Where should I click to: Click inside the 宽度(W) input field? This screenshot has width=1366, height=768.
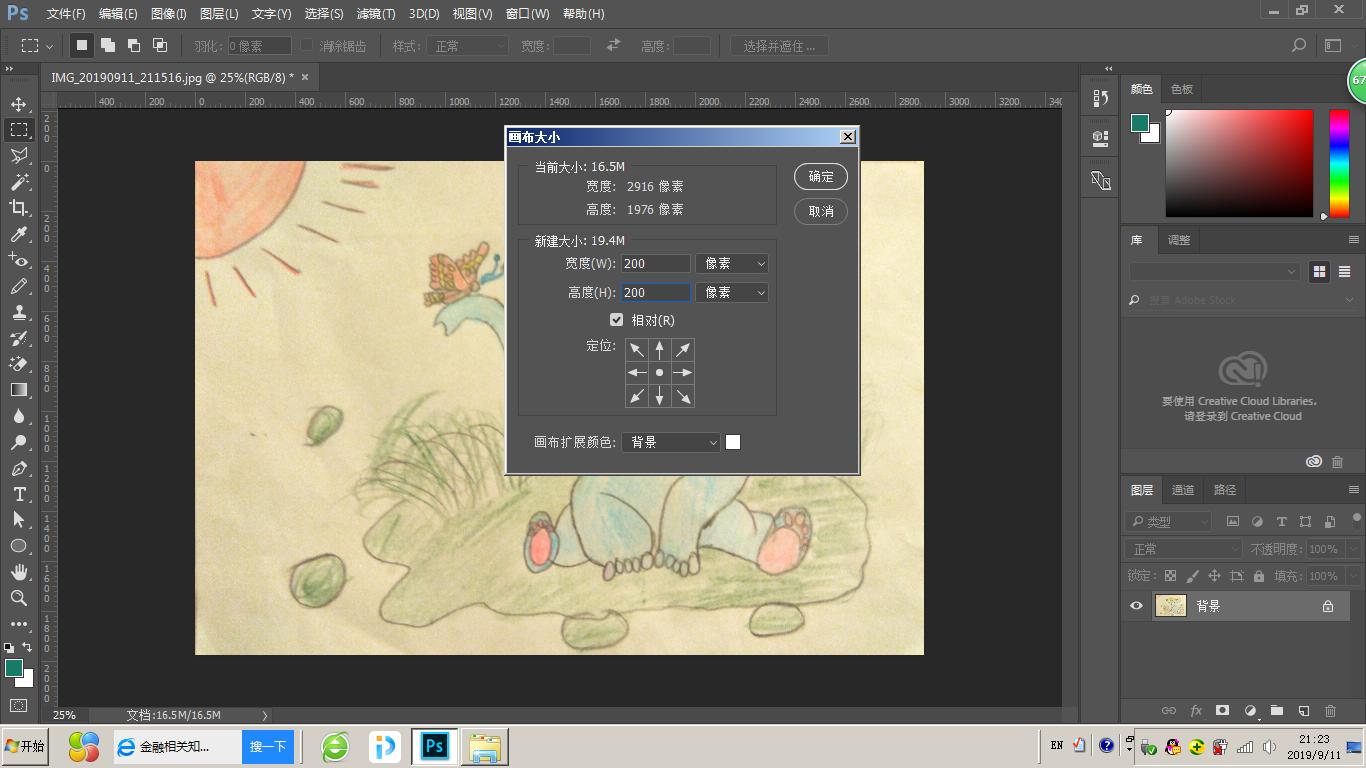(655, 263)
